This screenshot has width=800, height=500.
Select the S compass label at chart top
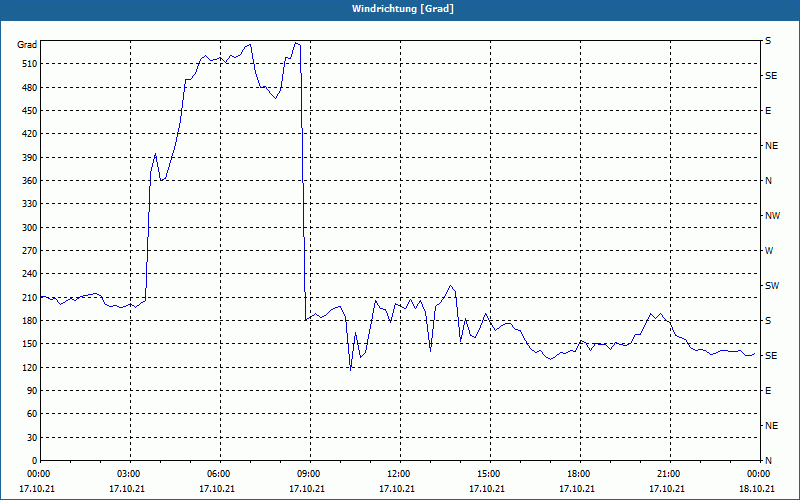pyautogui.click(x=768, y=41)
